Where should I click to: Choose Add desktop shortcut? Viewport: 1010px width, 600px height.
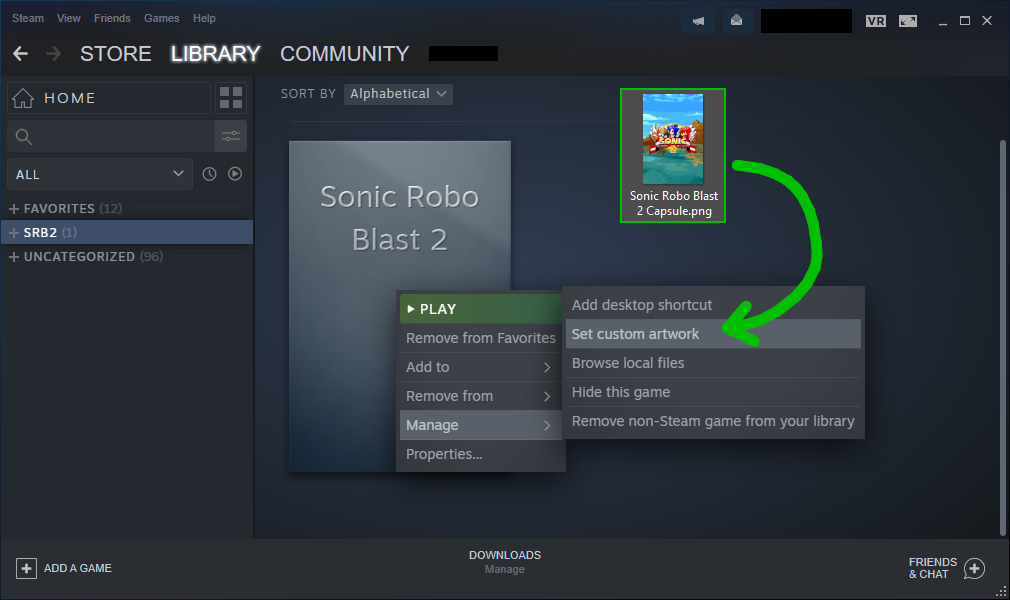(x=713, y=305)
